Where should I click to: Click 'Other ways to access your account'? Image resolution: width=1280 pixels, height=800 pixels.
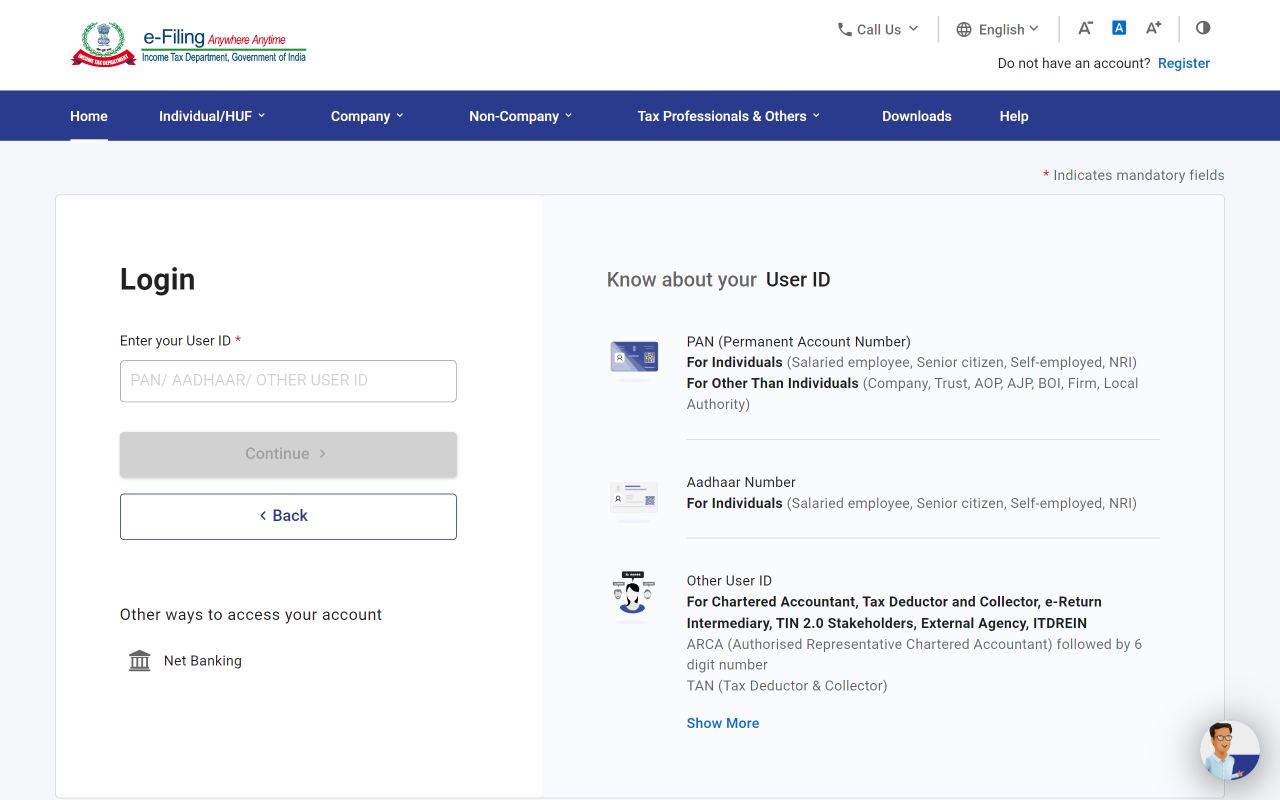(251, 615)
